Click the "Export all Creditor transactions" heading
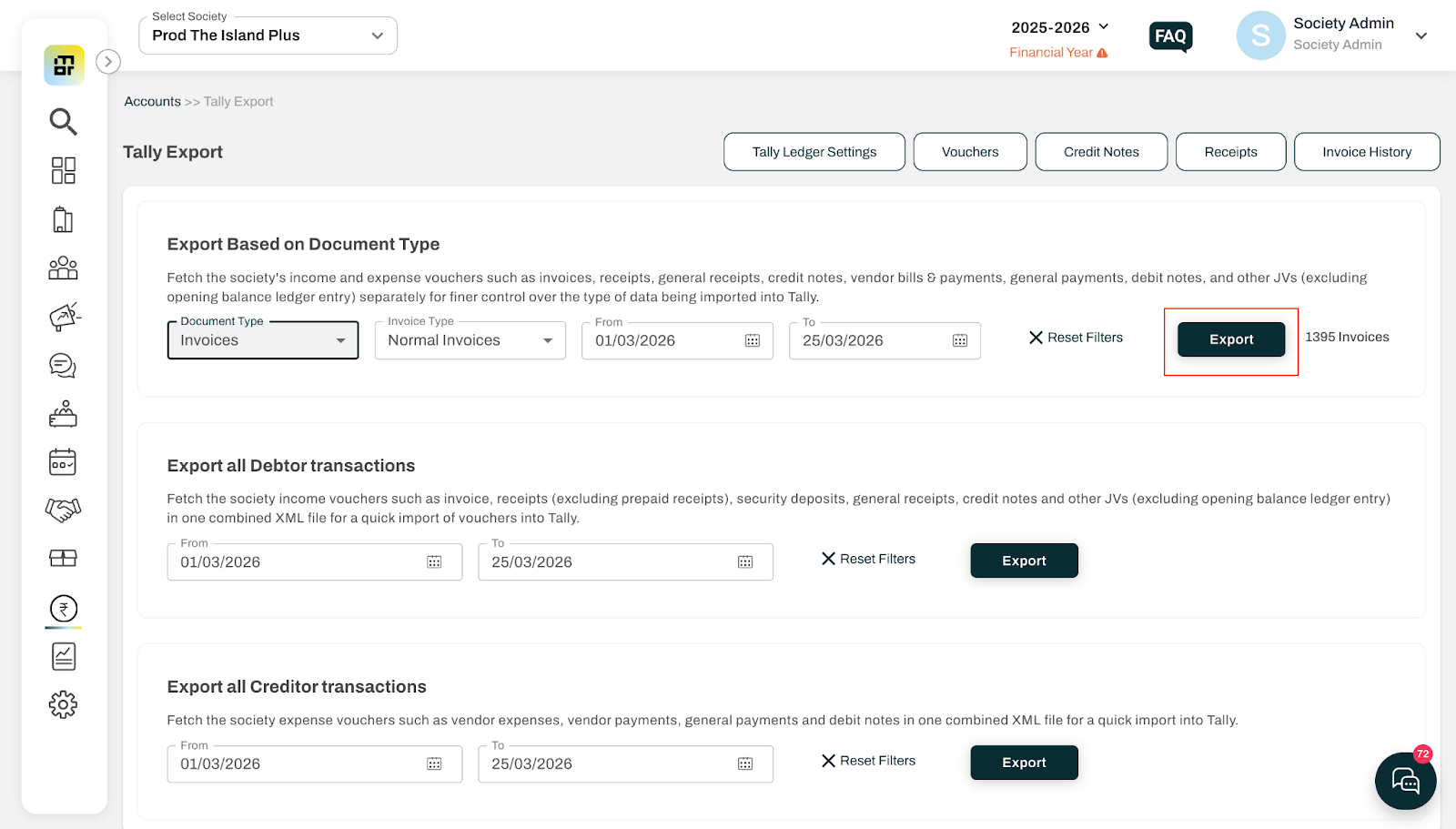The height and width of the screenshot is (829, 1456). coord(297,687)
